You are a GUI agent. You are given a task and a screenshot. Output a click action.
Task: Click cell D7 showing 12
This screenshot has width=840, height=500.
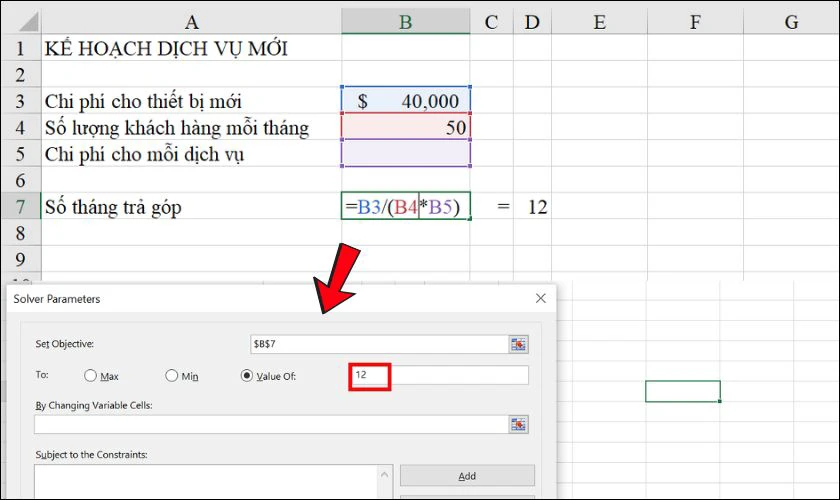532,206
